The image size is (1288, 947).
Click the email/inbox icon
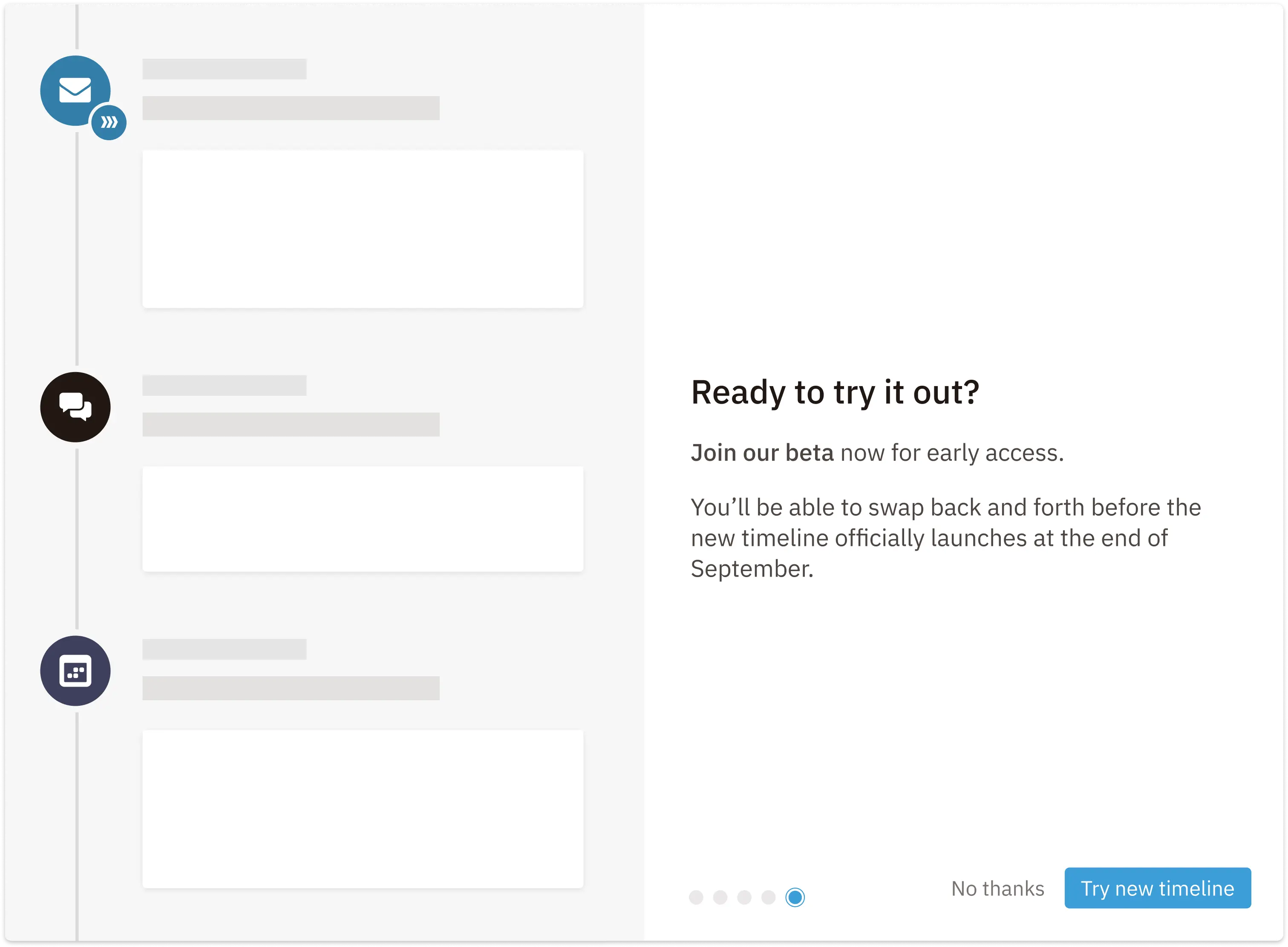(x=75, y=90)
